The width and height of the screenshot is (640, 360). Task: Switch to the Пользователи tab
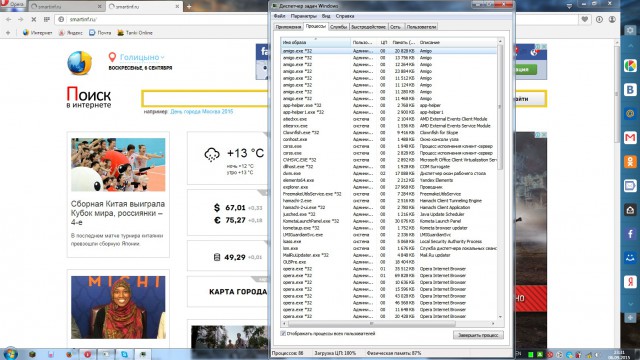click(421, 27)
